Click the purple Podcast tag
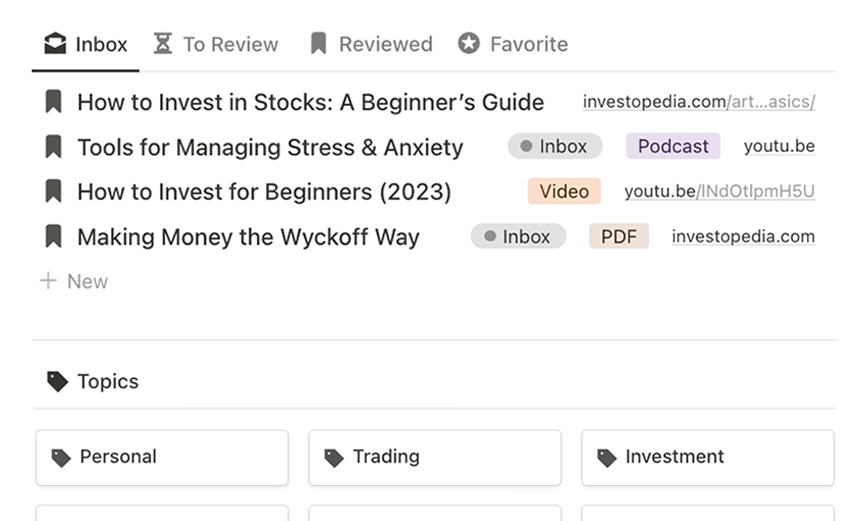 (x=672, y=147)
